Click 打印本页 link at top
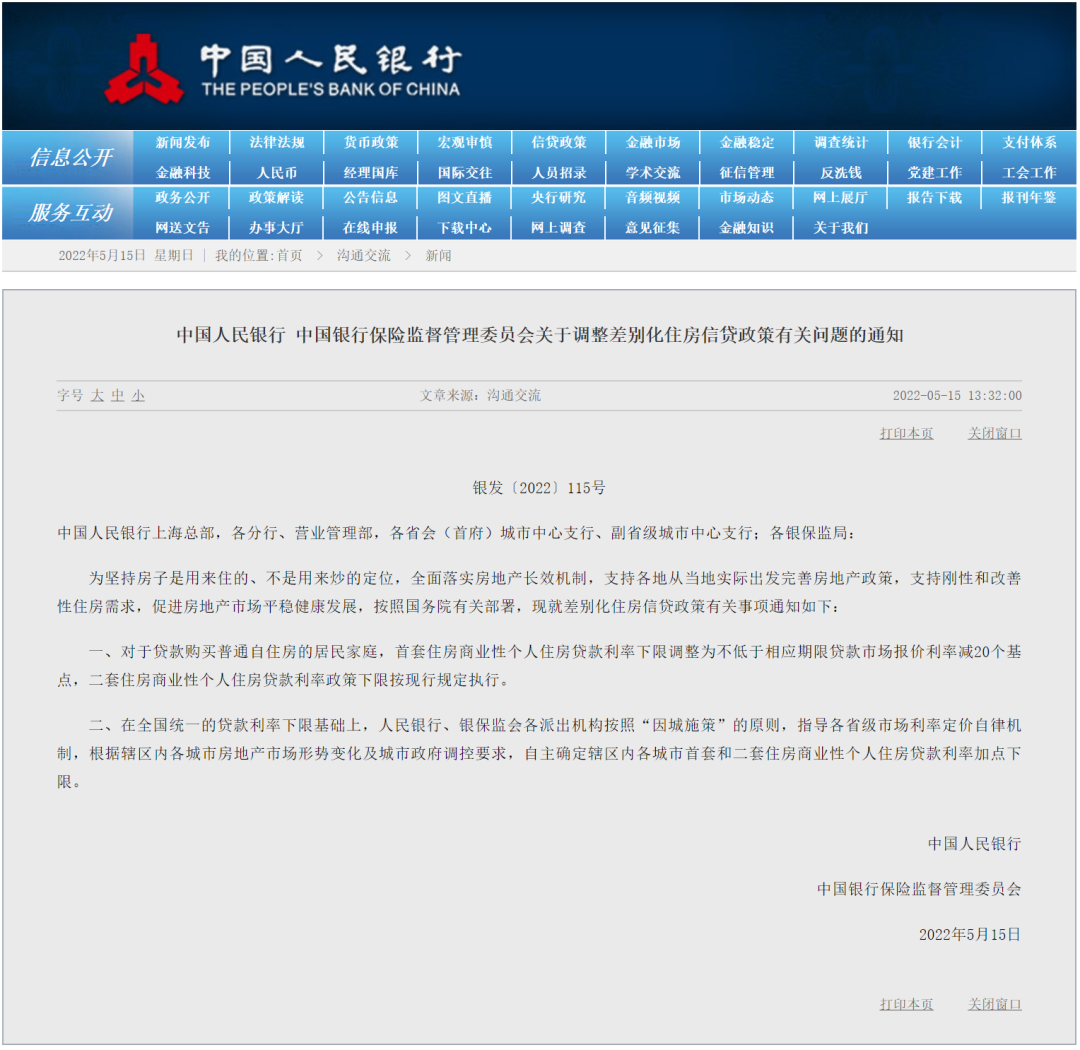 click(906, 434)
